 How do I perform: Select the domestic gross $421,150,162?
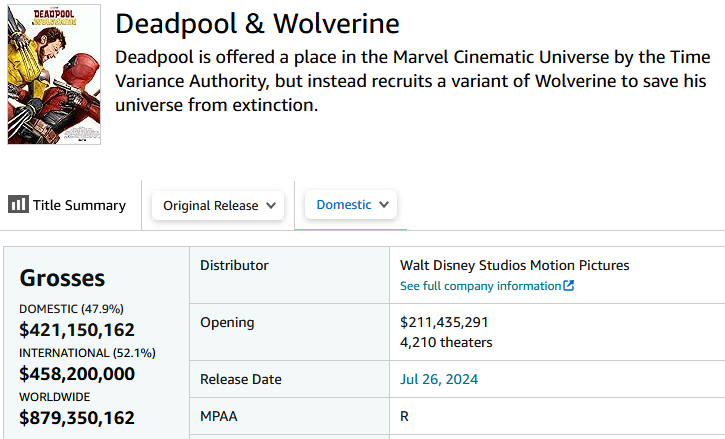(77, 330)
